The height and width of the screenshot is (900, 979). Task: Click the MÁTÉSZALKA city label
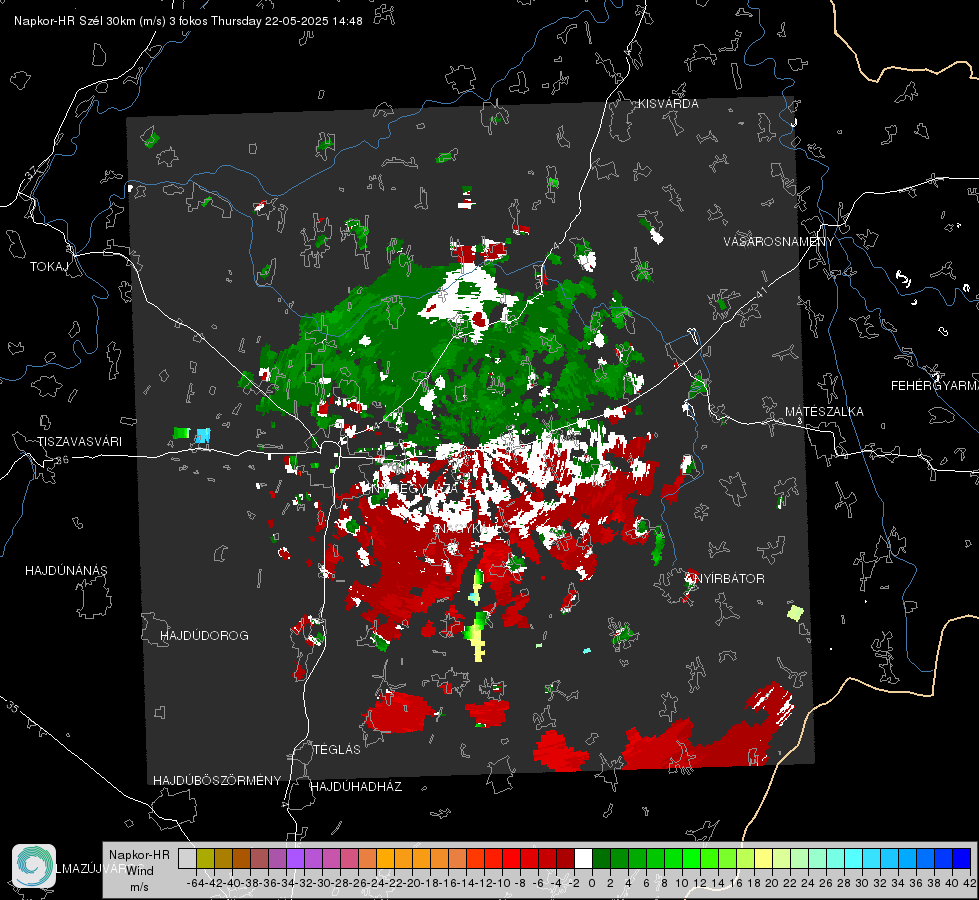pyautogui.click(x=824, y=412)
